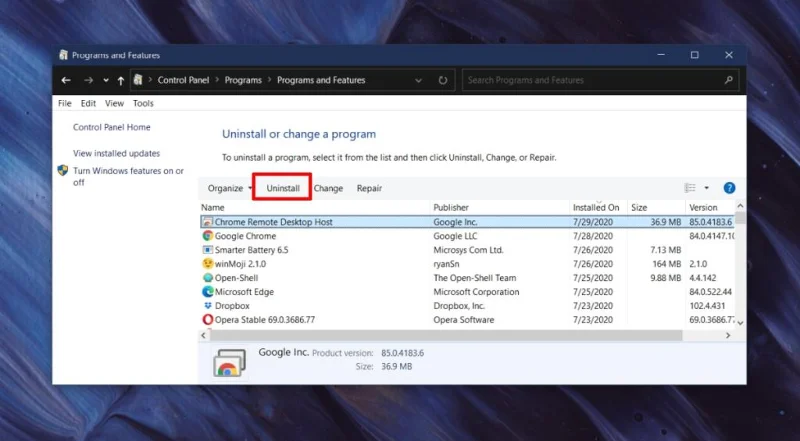The width and height of the screenshot is (800, 441).
Task: Select the Open-Shell entry name
Action: pyautogui.click(x=236, y=278)
